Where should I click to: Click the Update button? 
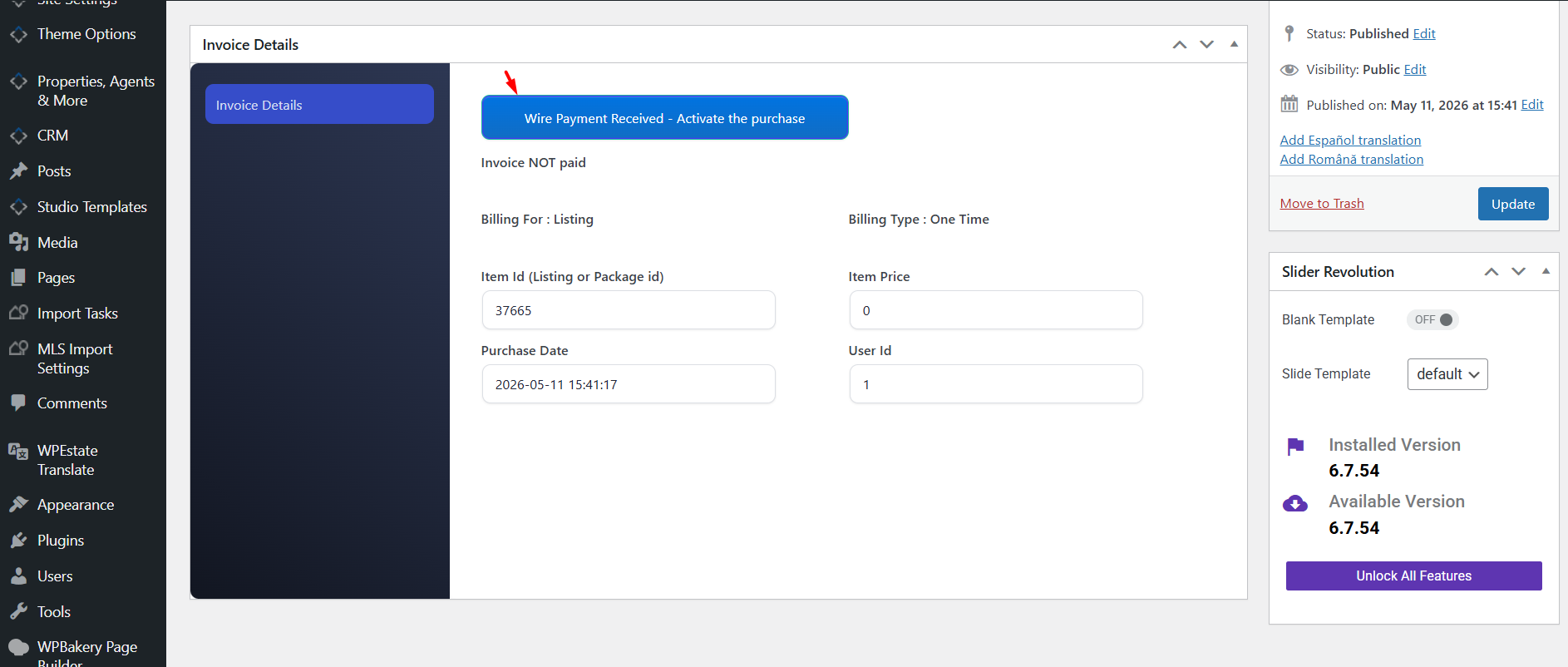(1513, 204)
